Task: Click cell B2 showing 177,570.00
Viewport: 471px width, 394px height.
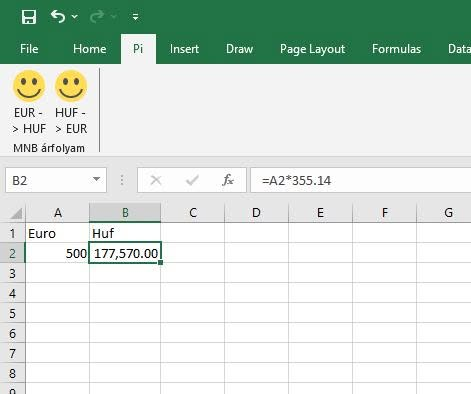Action: point(125,253)
